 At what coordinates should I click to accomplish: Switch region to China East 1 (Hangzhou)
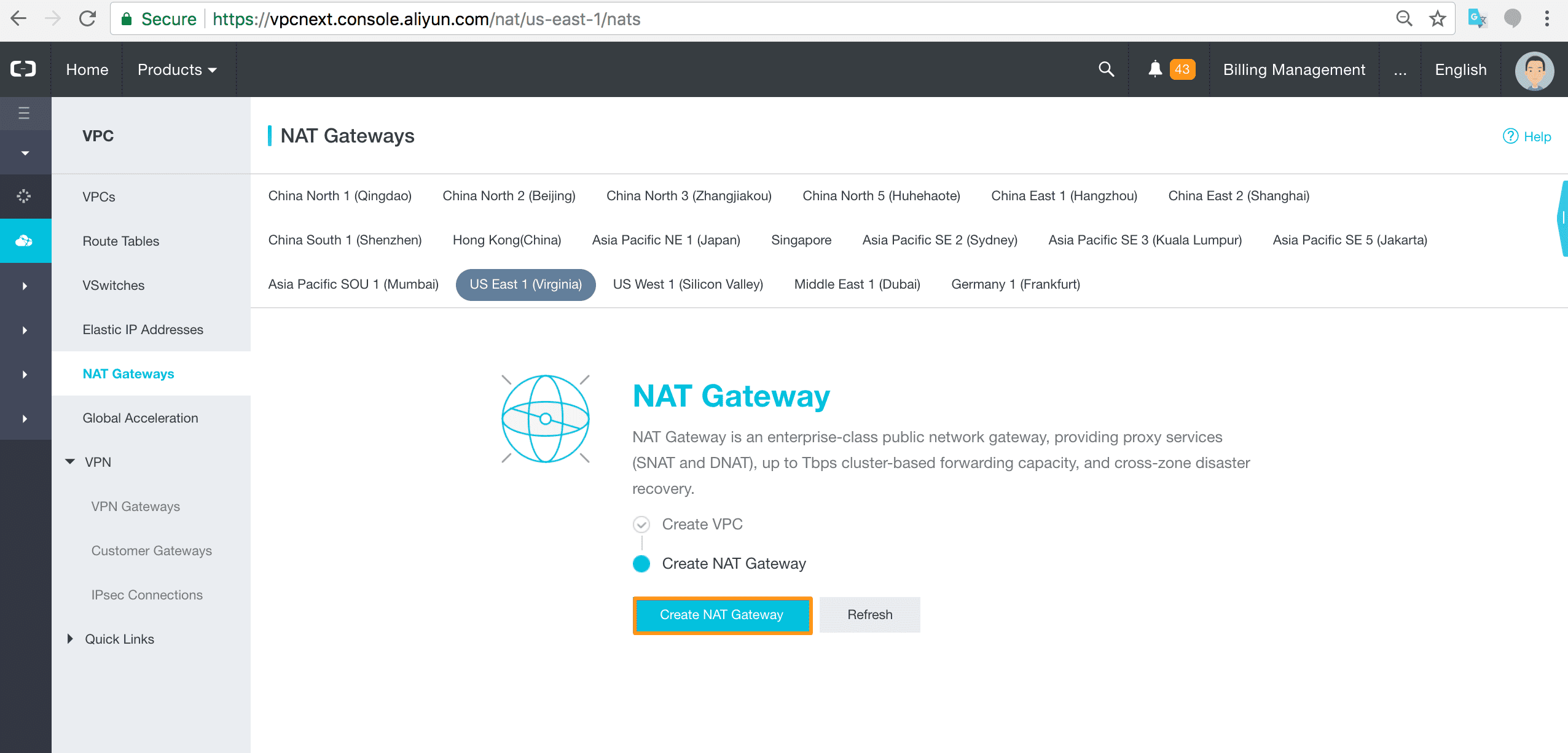pyautogui.click(x=1064, y=195)
